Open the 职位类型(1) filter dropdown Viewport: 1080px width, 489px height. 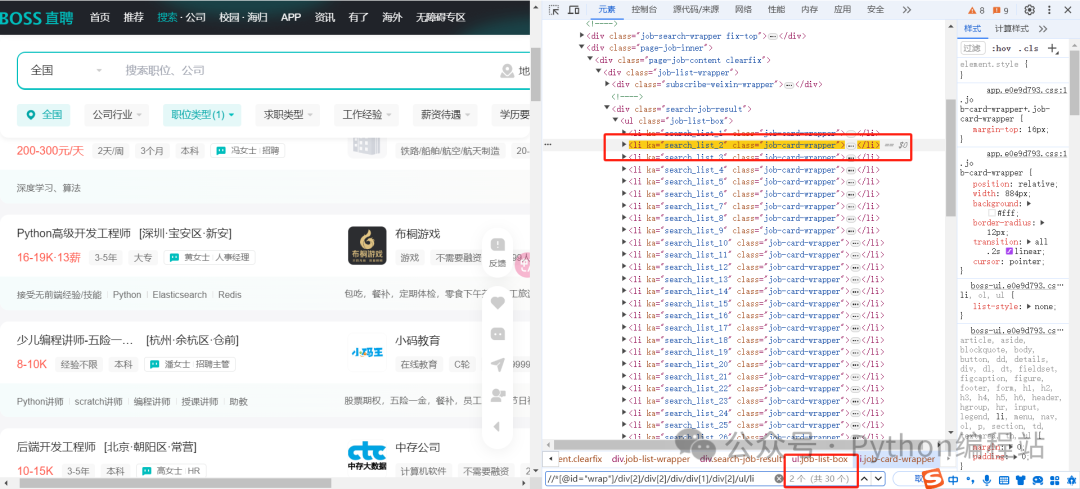coord(202,115)
